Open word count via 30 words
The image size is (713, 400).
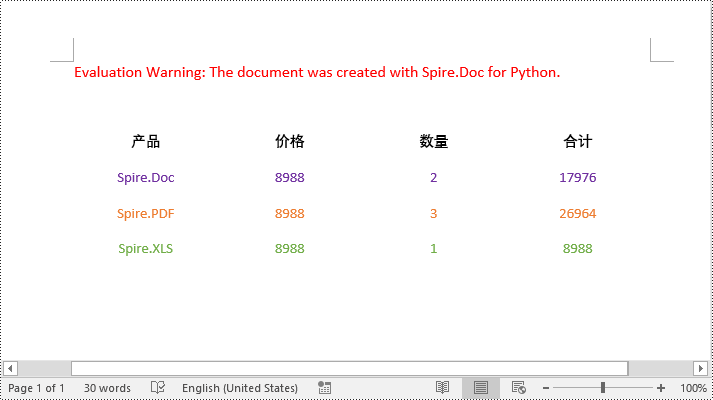click(107, 388)
